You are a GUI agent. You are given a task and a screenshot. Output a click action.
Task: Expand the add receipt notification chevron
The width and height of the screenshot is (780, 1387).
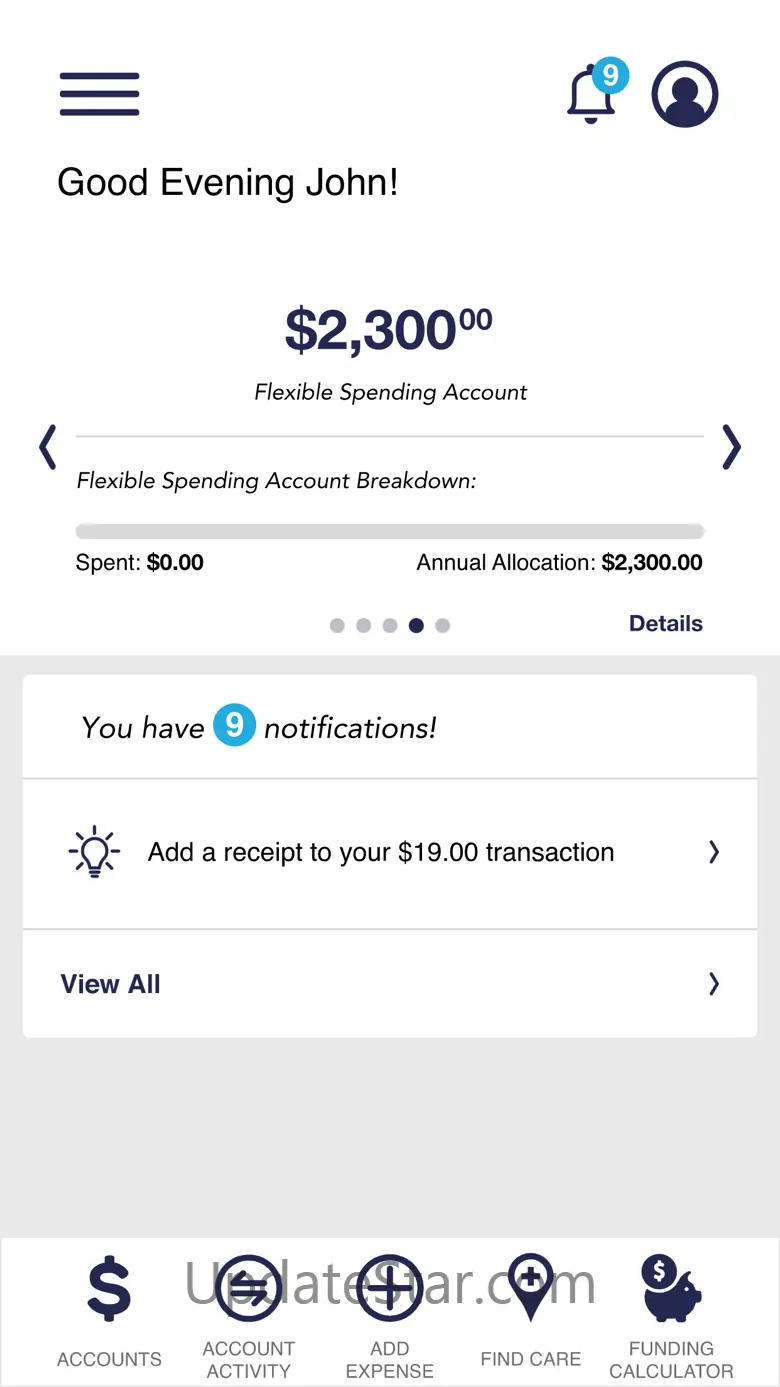click(x=714, y=852)
